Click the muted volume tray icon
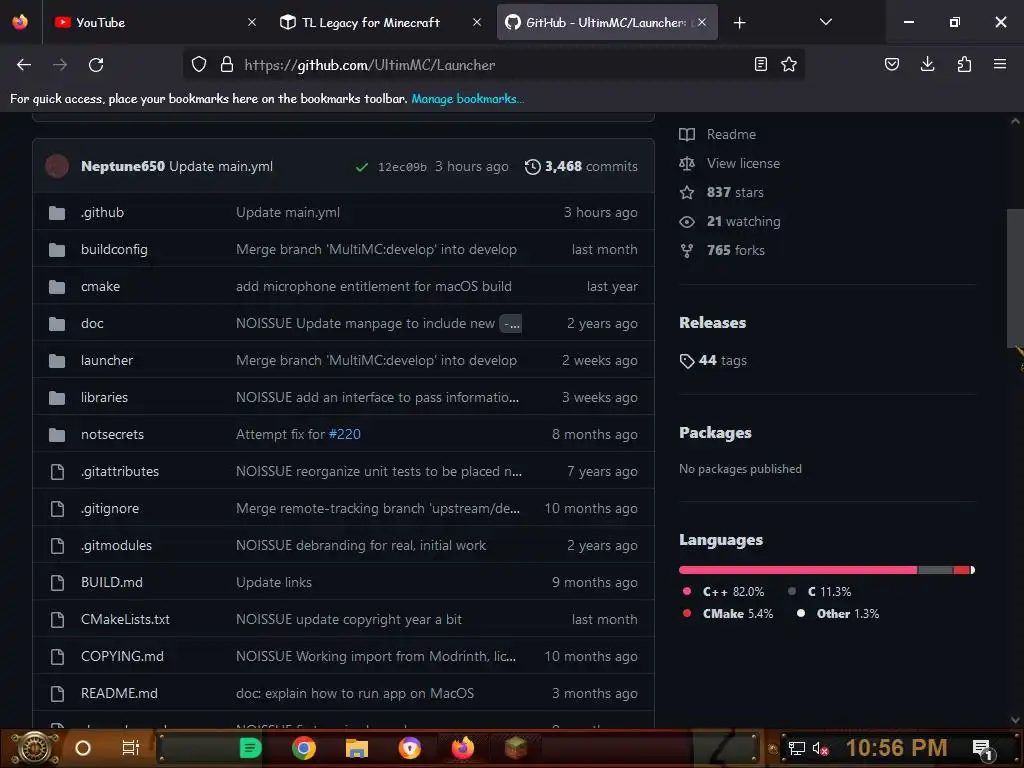Screen dimensions: 1024x768 coord(820,748)
